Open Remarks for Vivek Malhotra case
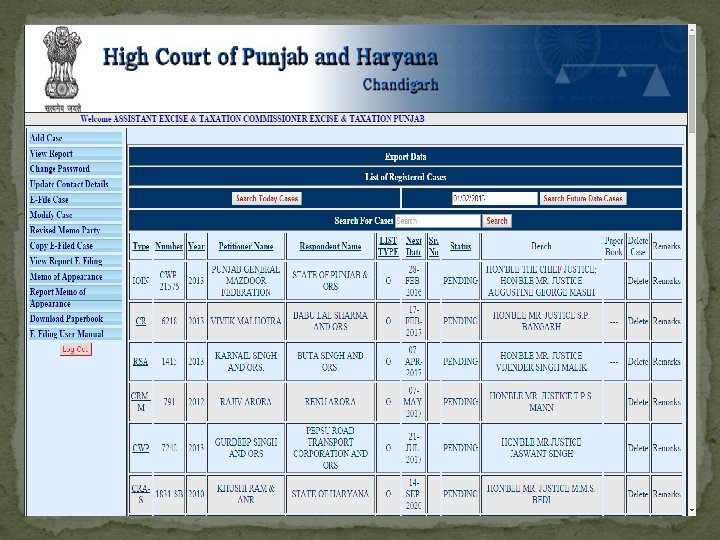Screen dimensions: 720x540 tap(666, 321)
